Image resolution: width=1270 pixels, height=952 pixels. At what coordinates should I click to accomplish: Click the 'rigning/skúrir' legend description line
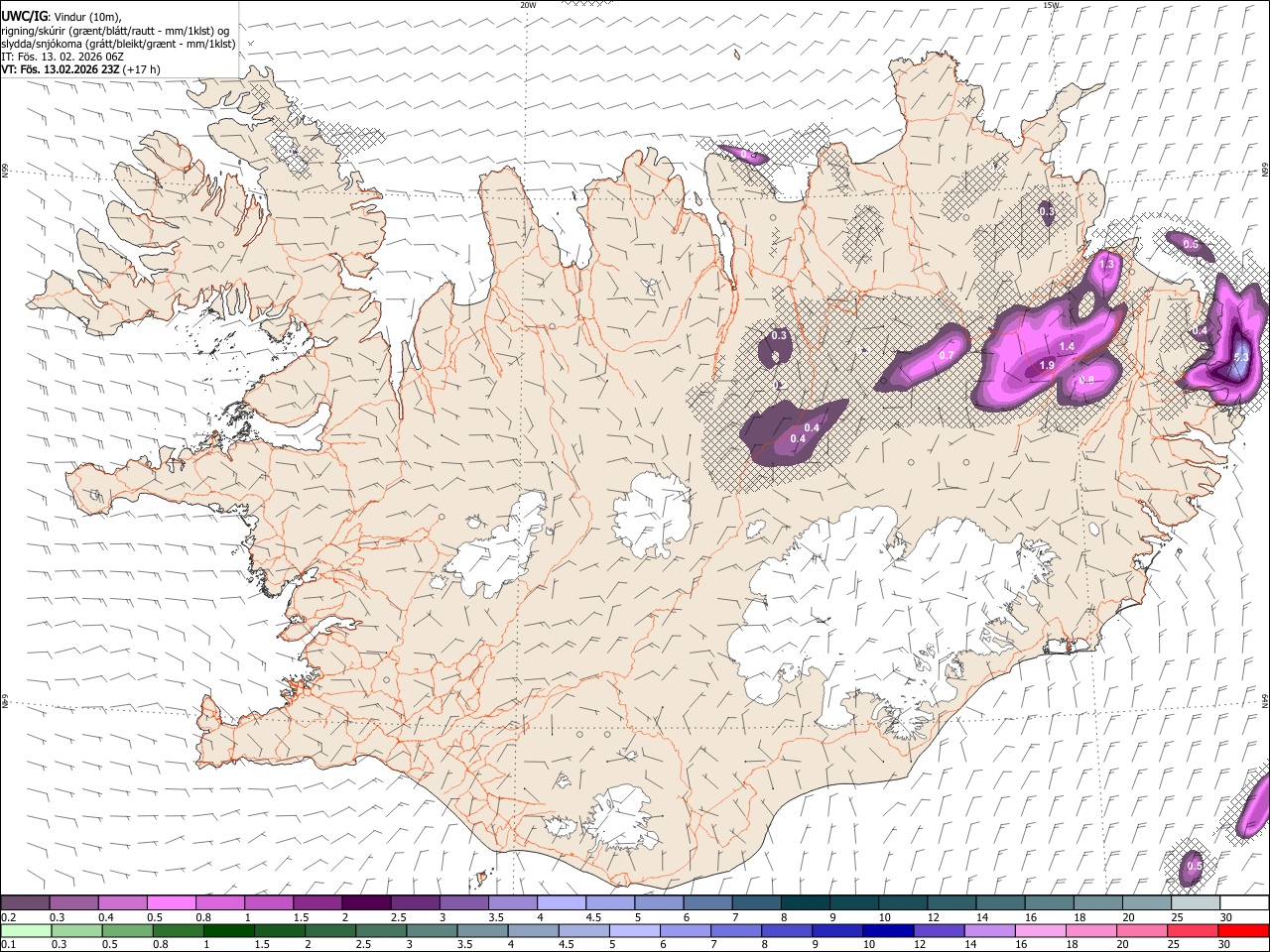click(x=117, y=30)
